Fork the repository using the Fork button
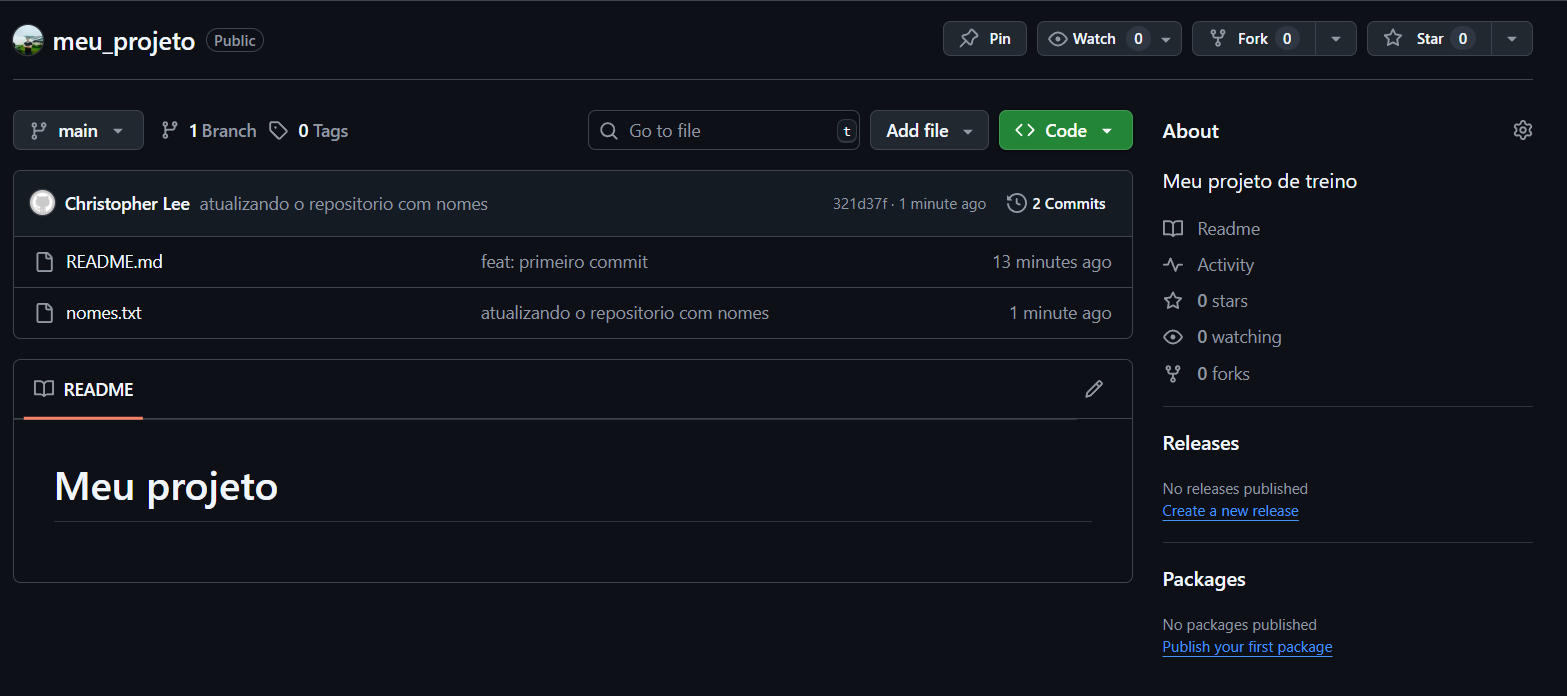 click(x=1253, y=38)
